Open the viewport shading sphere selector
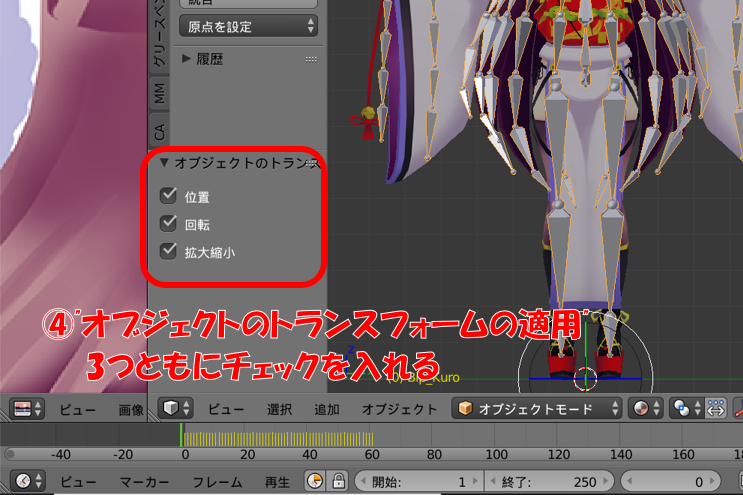The image size is (743, 495). pyautogui.click(x=644, y=408)
